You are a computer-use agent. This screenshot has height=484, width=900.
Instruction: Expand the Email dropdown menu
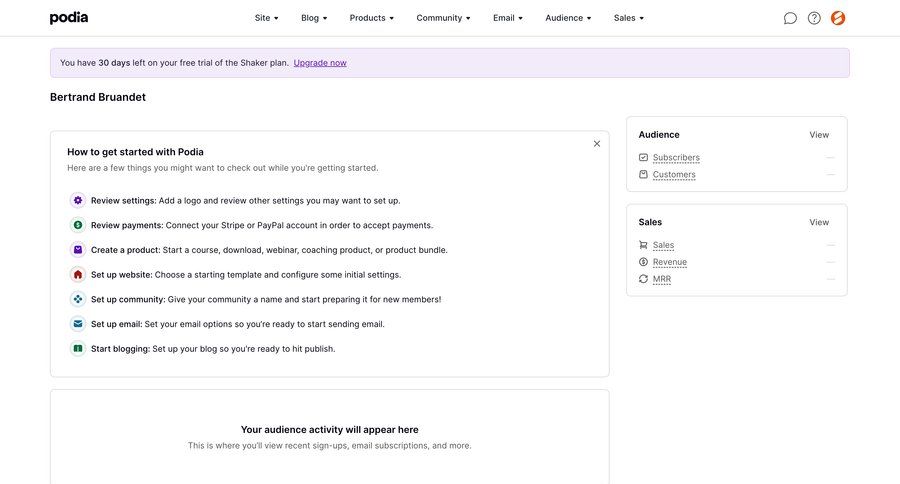(508, 18)
